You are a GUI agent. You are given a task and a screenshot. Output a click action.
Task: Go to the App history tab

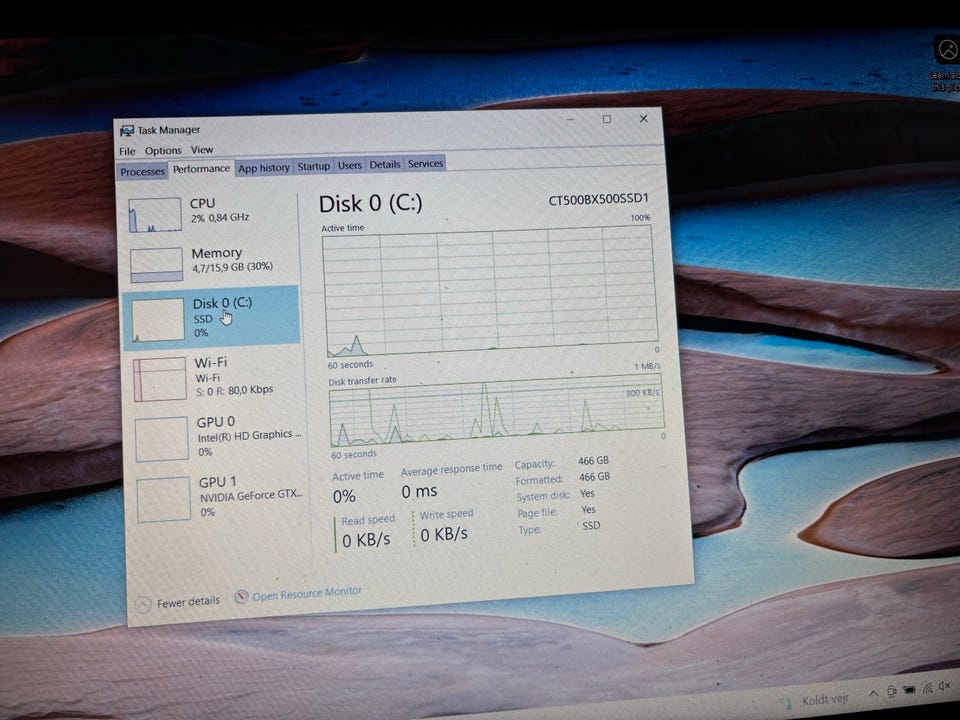pyautogui.click(x=264, y=168)
